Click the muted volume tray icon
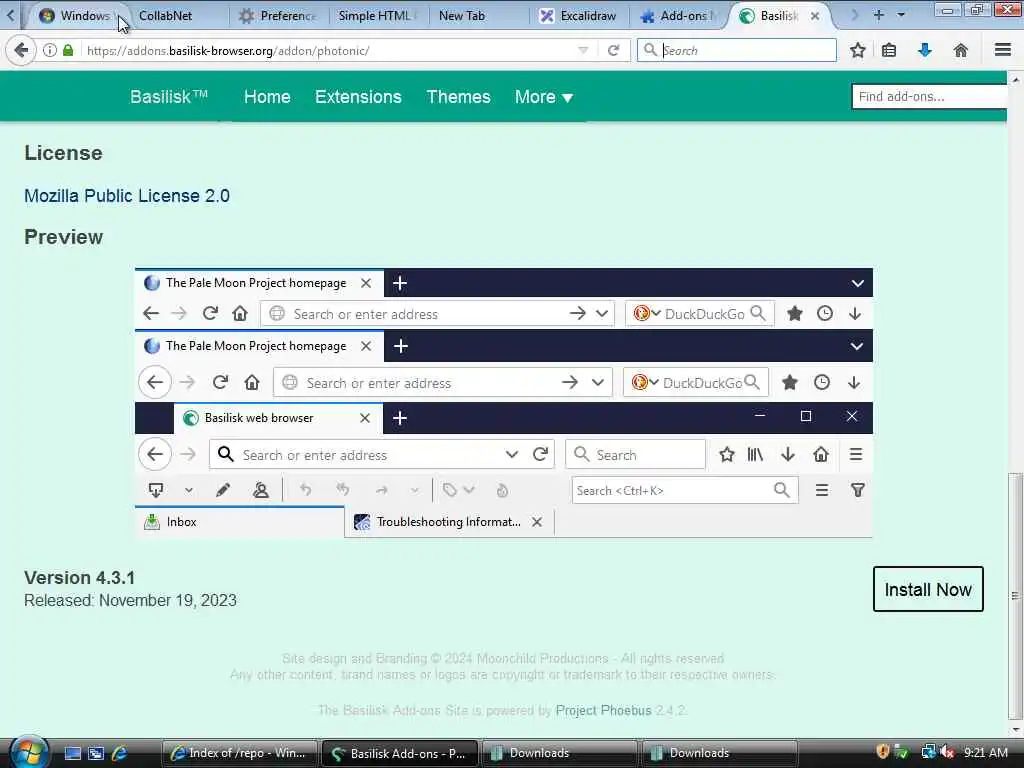The width and height of the screenshot is (1024, 768). (x=947, y=752)
